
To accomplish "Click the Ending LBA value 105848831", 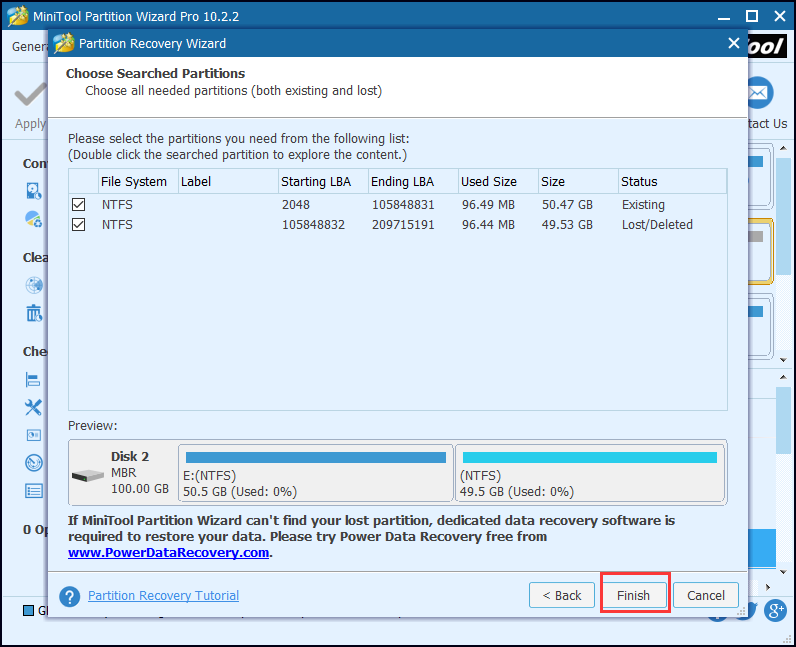I will [403, 205].
